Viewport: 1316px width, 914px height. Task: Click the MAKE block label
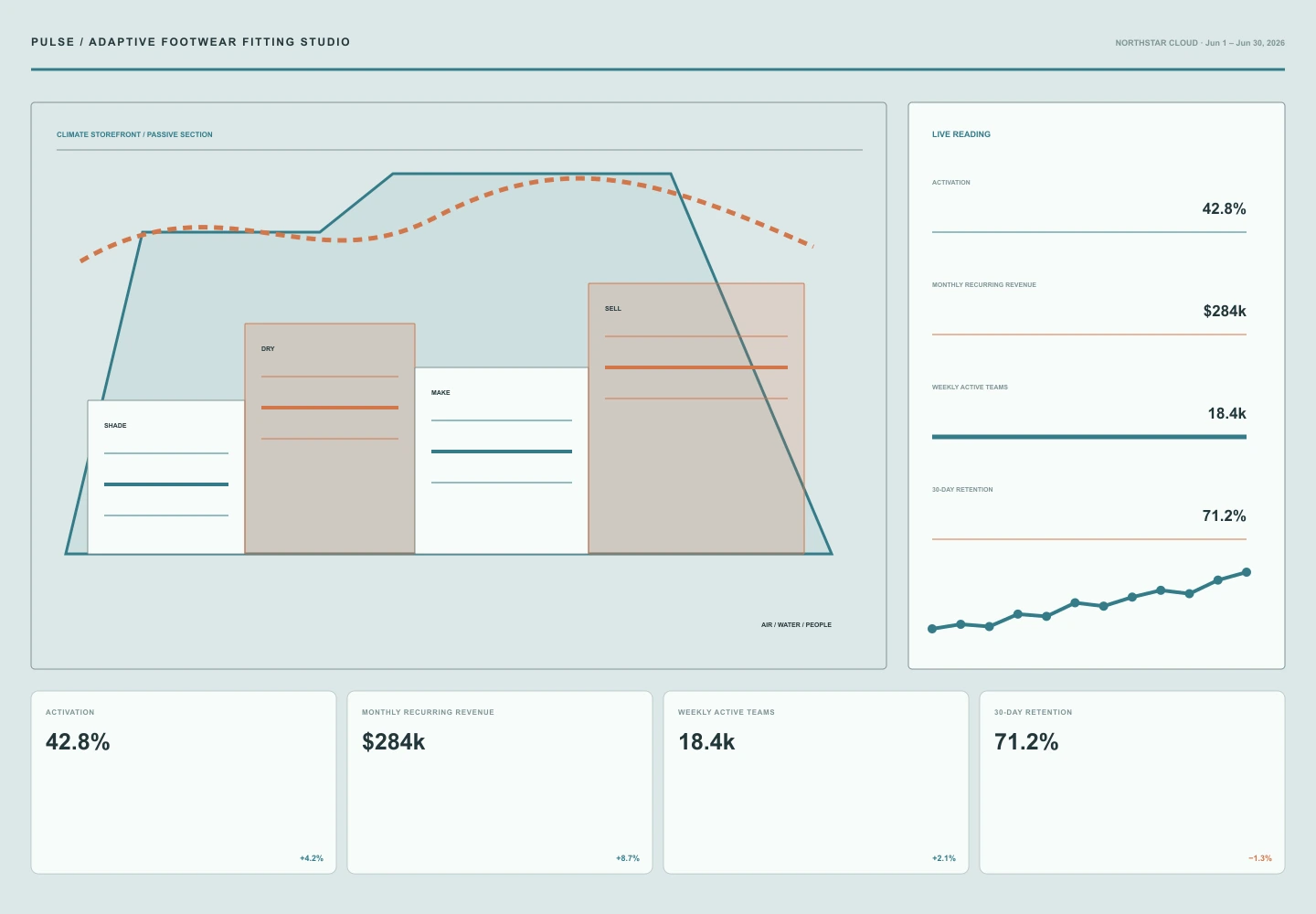tap(440, 393)
